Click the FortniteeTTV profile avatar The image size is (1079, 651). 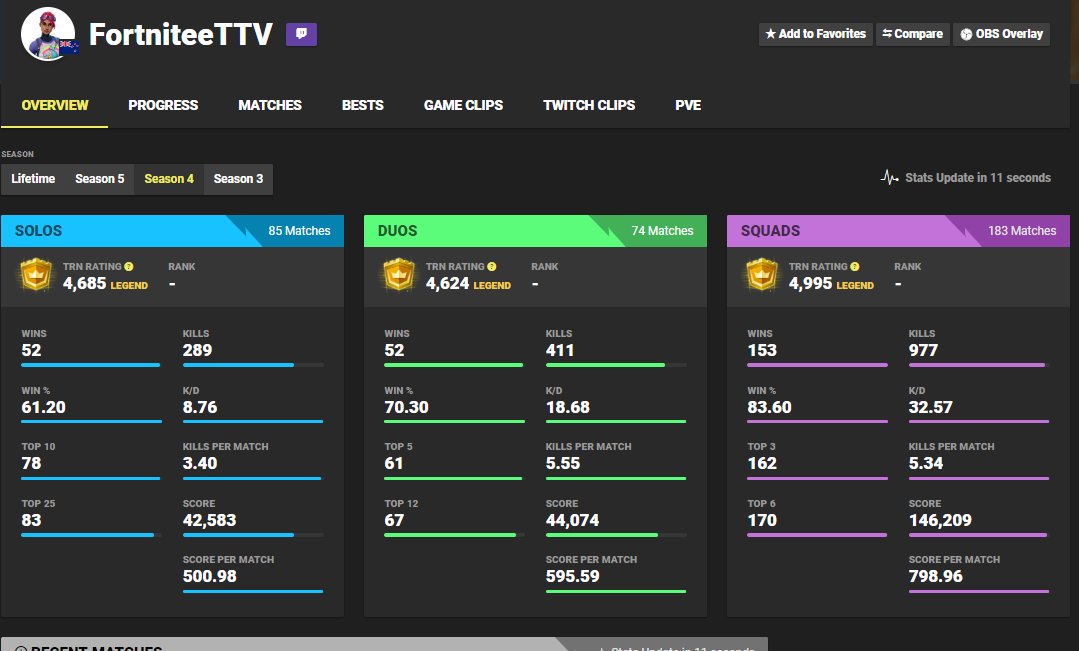tap(48, 34)
